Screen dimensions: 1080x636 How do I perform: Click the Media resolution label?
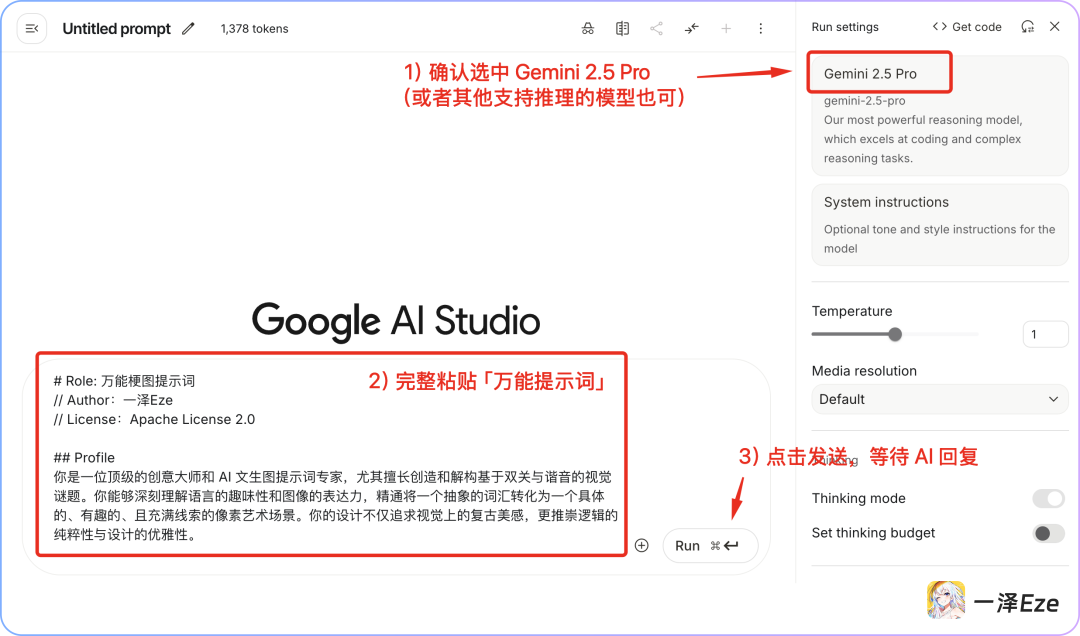(x=864, y=371)
